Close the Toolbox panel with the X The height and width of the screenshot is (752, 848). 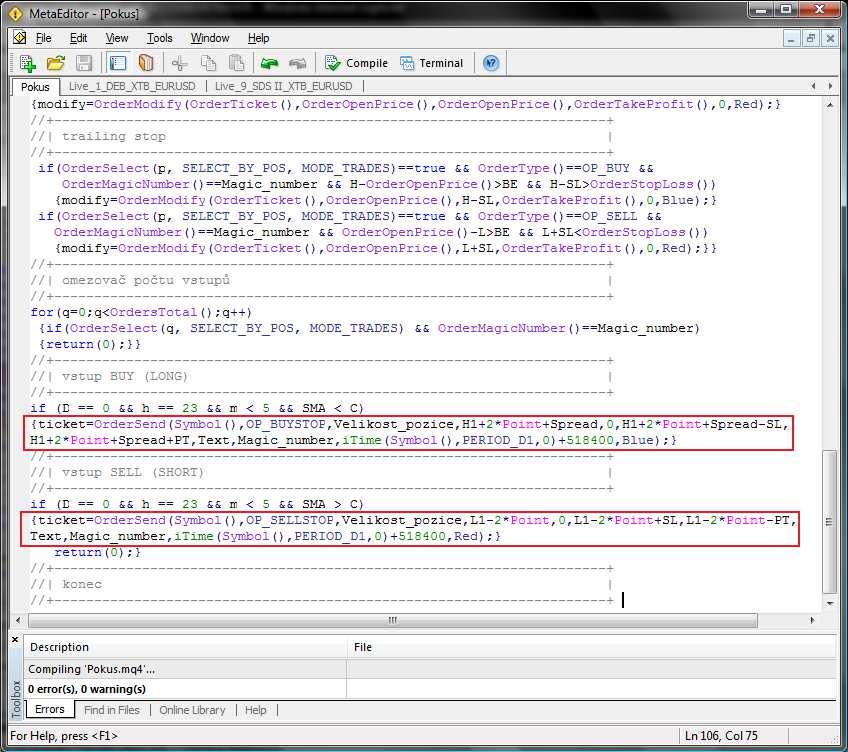15,639
